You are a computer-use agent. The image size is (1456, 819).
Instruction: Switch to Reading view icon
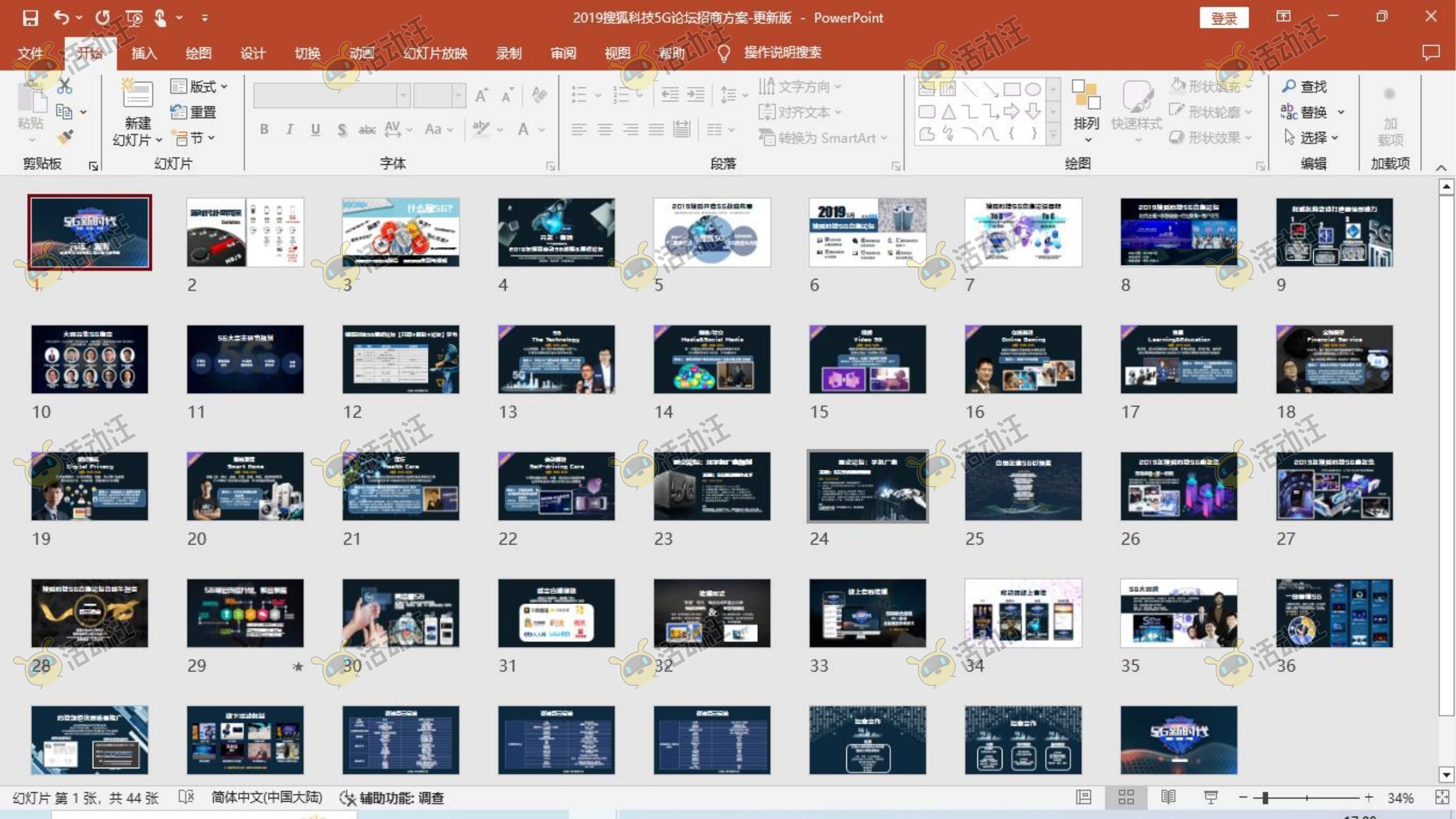[1168, 798]
